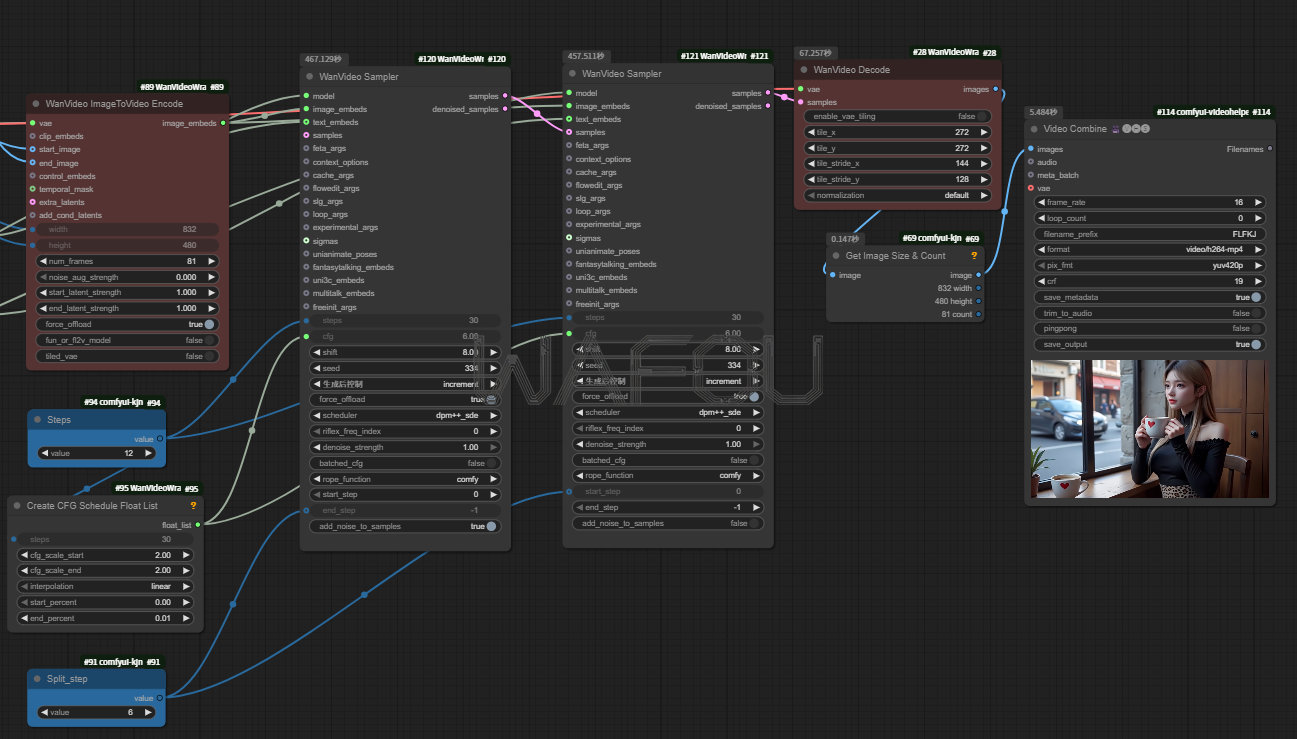
Task: Collapse the WanVideo Decode node via title dot
Action: [804, 70]
